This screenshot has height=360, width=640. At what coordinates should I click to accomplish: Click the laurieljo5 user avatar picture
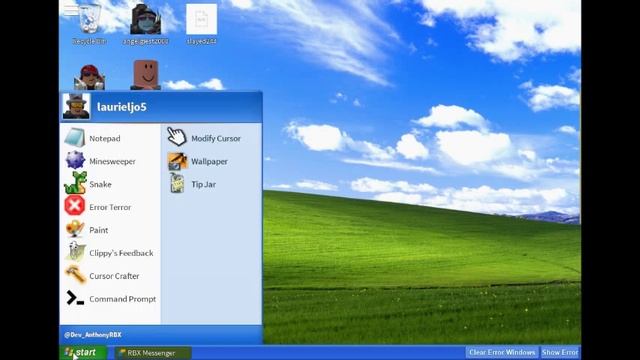click(x=76, y=106)
